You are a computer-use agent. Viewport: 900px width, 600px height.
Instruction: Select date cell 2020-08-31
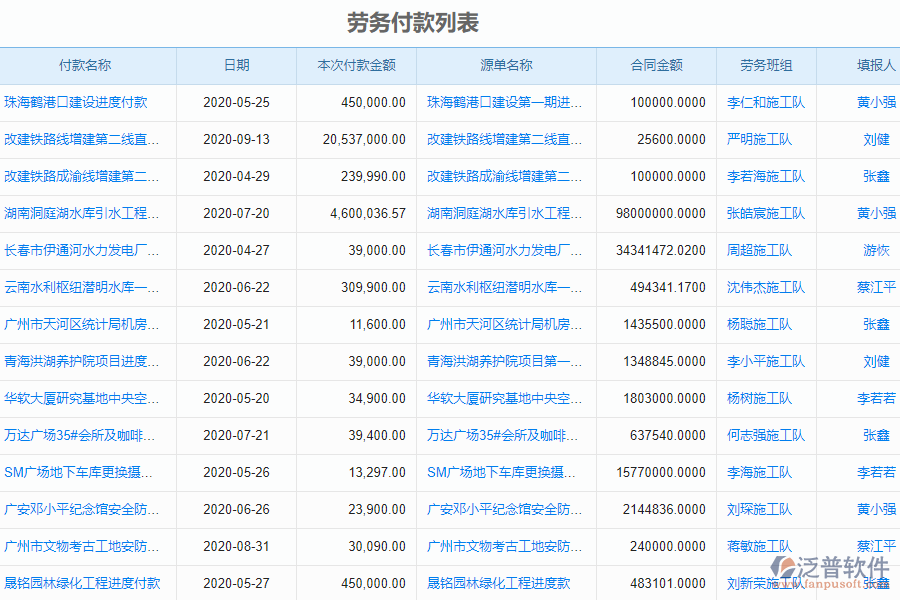[x=236, y=546]
